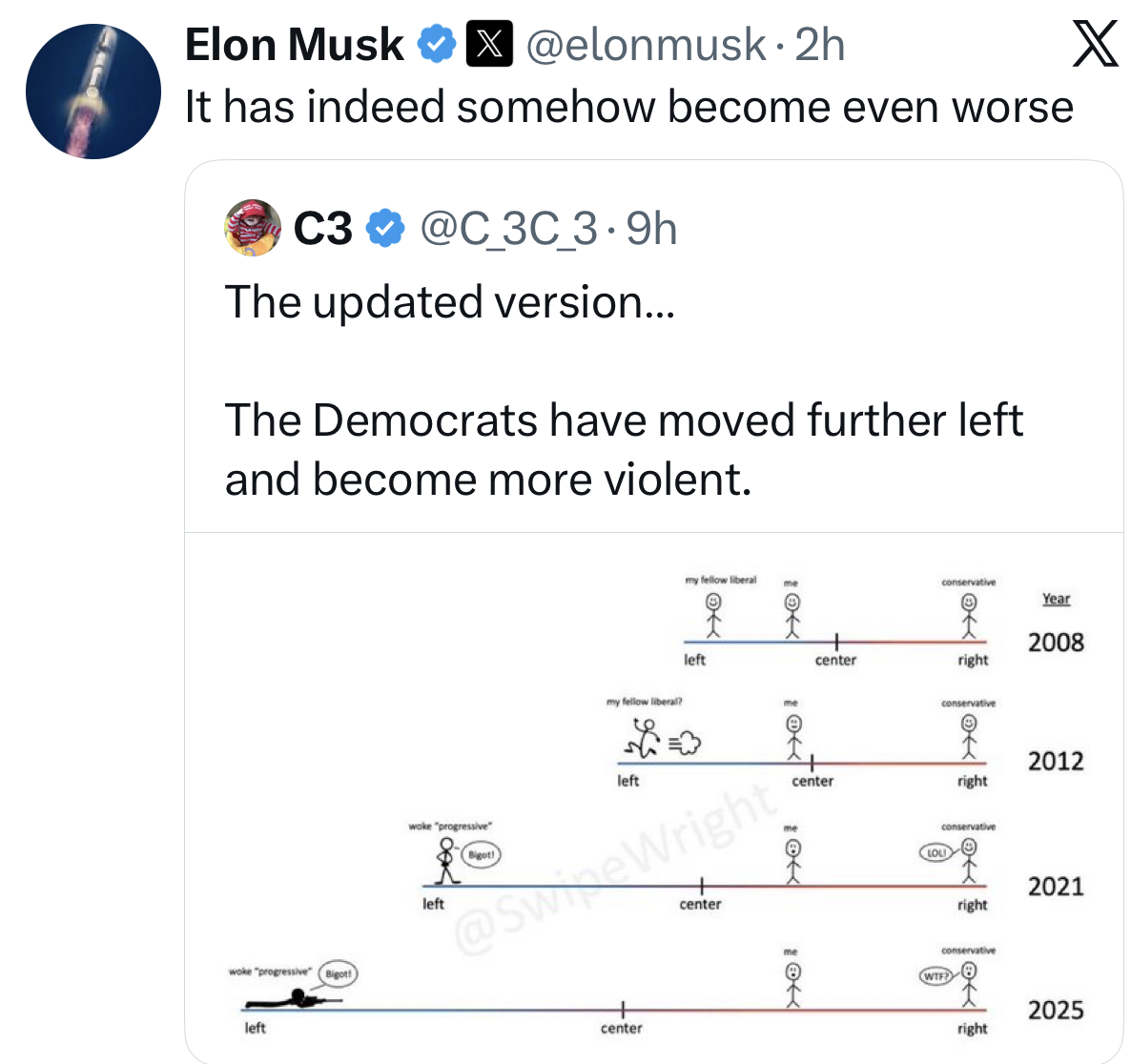
Task: Open the C3 display name
Action: click(323, 229)
